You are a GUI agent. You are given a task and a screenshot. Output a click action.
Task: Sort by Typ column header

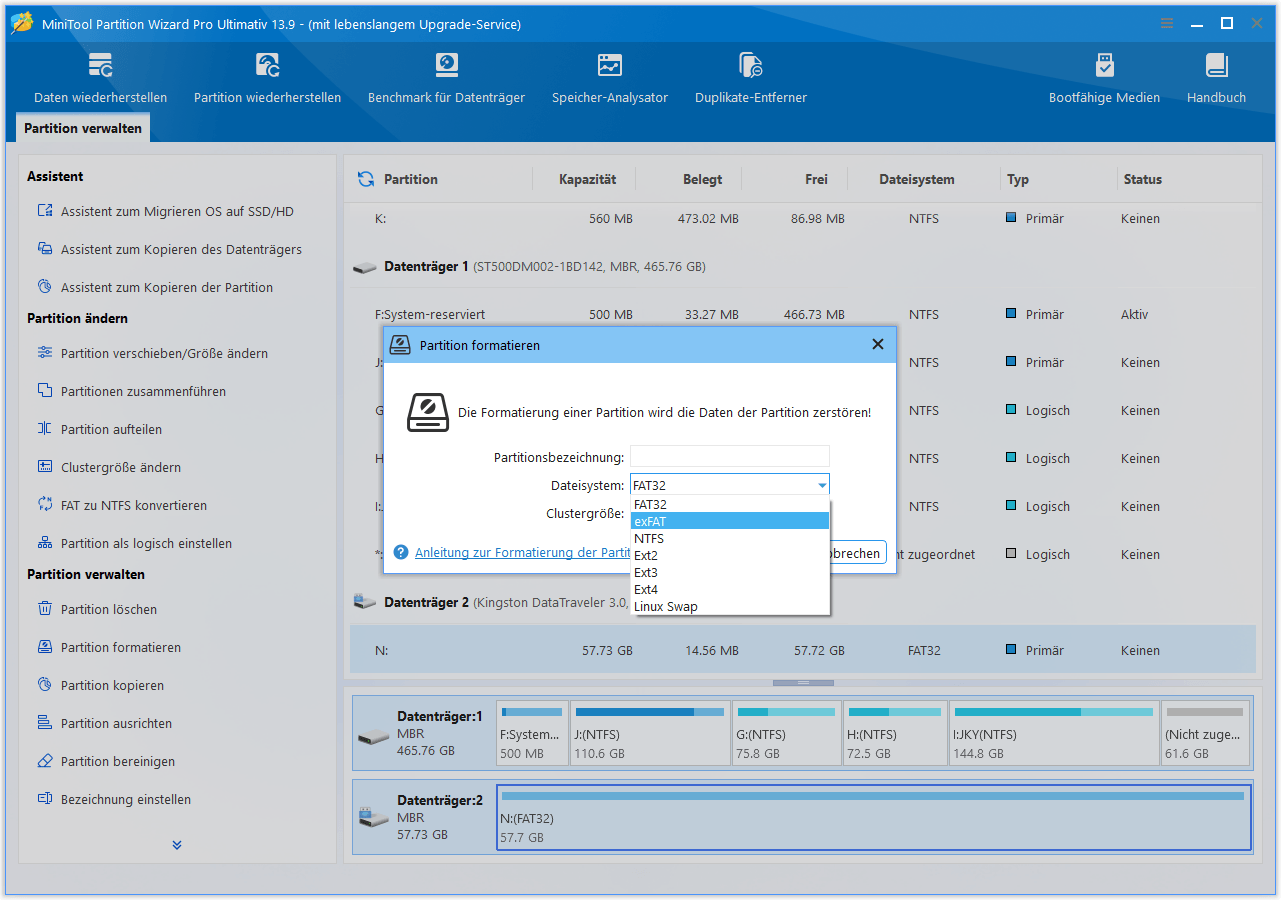point(1018,179)
